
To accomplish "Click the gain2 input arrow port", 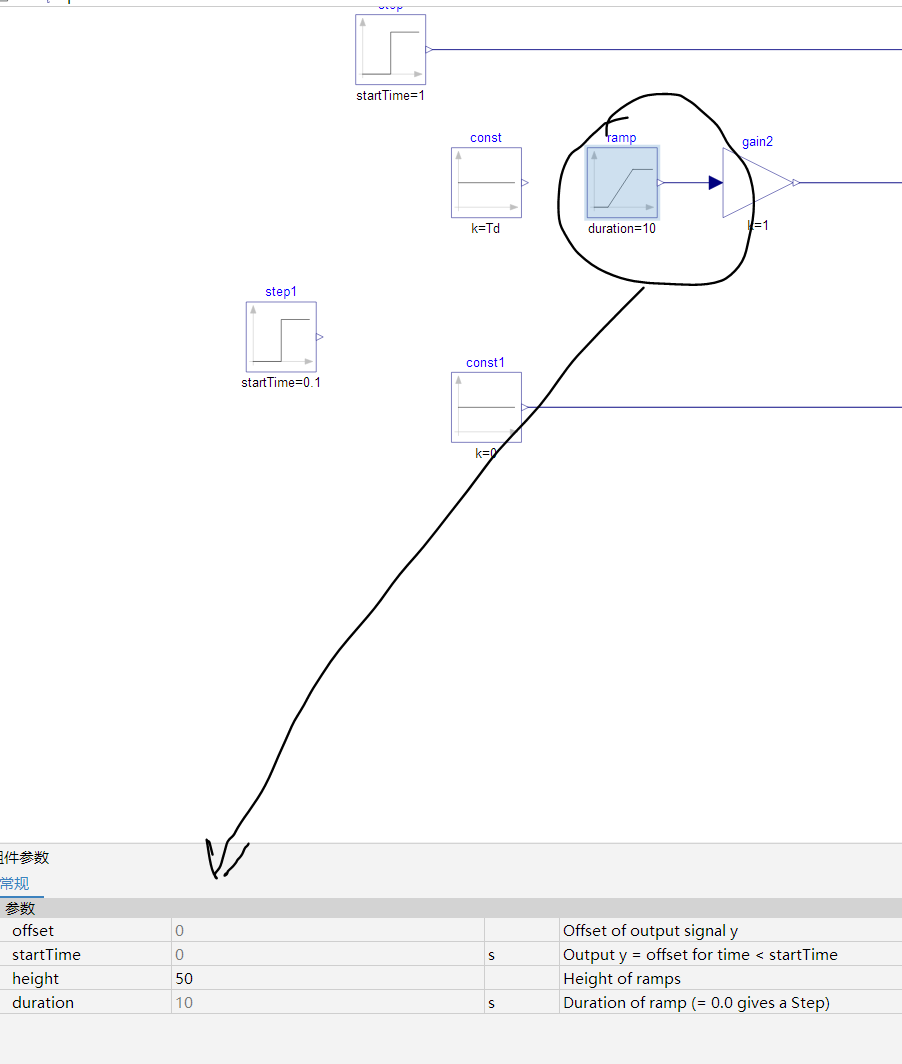I will tap(715, 183).
